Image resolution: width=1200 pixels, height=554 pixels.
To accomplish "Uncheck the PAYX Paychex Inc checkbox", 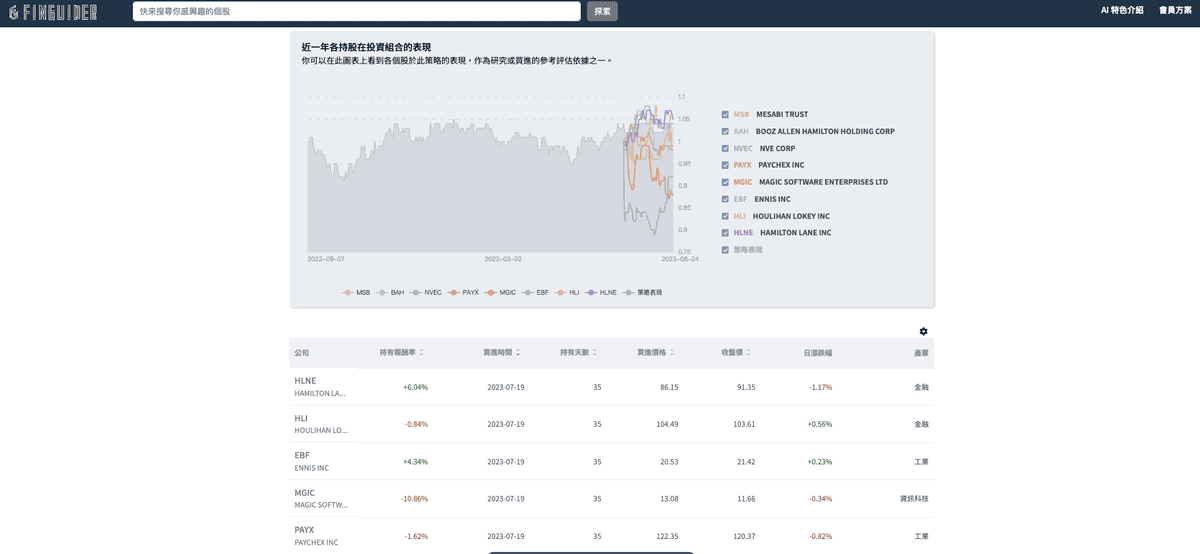I will point(725,165).
